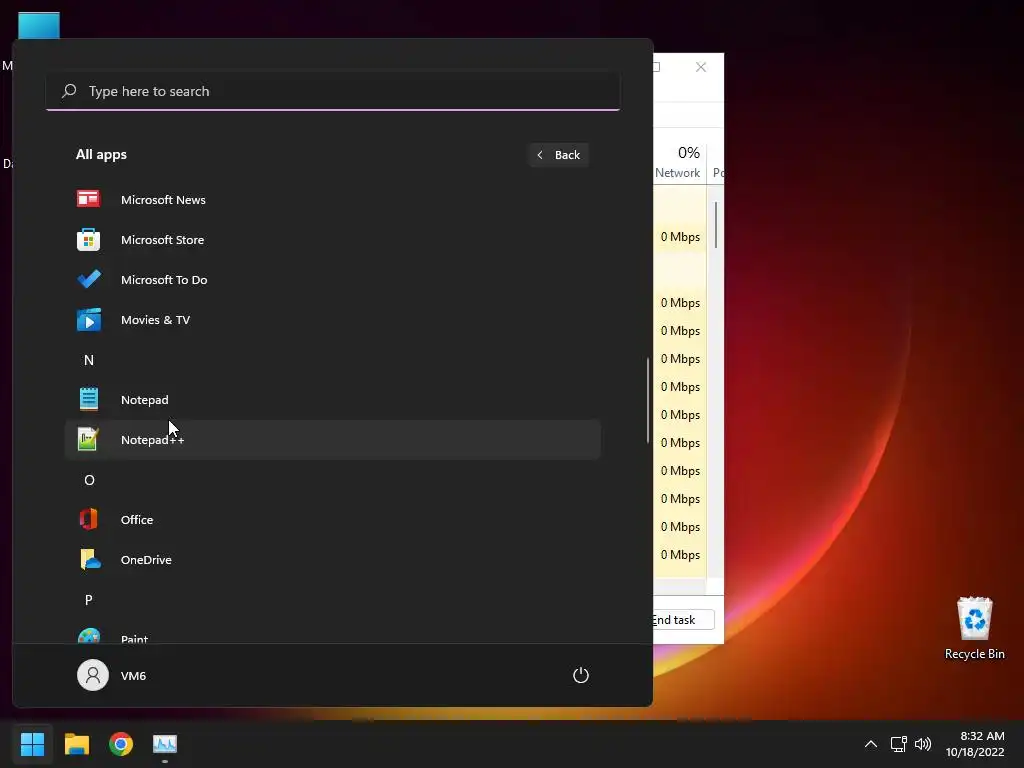
Task: Switch to Task Manager taskbar icon
Action: point(165,744)
